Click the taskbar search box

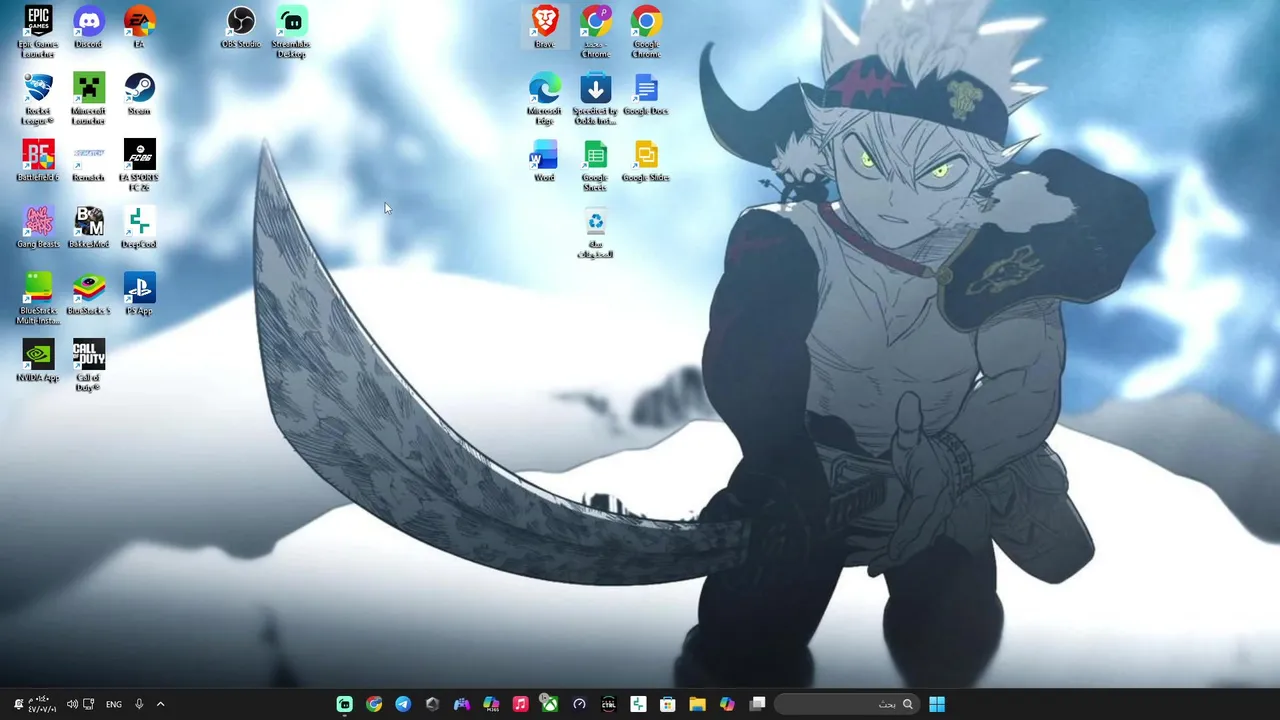[845, 704]
